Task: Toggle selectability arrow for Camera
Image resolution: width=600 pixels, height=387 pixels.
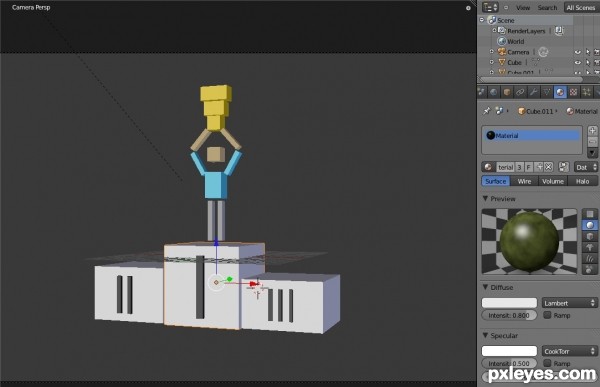Action: pyautogui.click(x=588, y=52)
